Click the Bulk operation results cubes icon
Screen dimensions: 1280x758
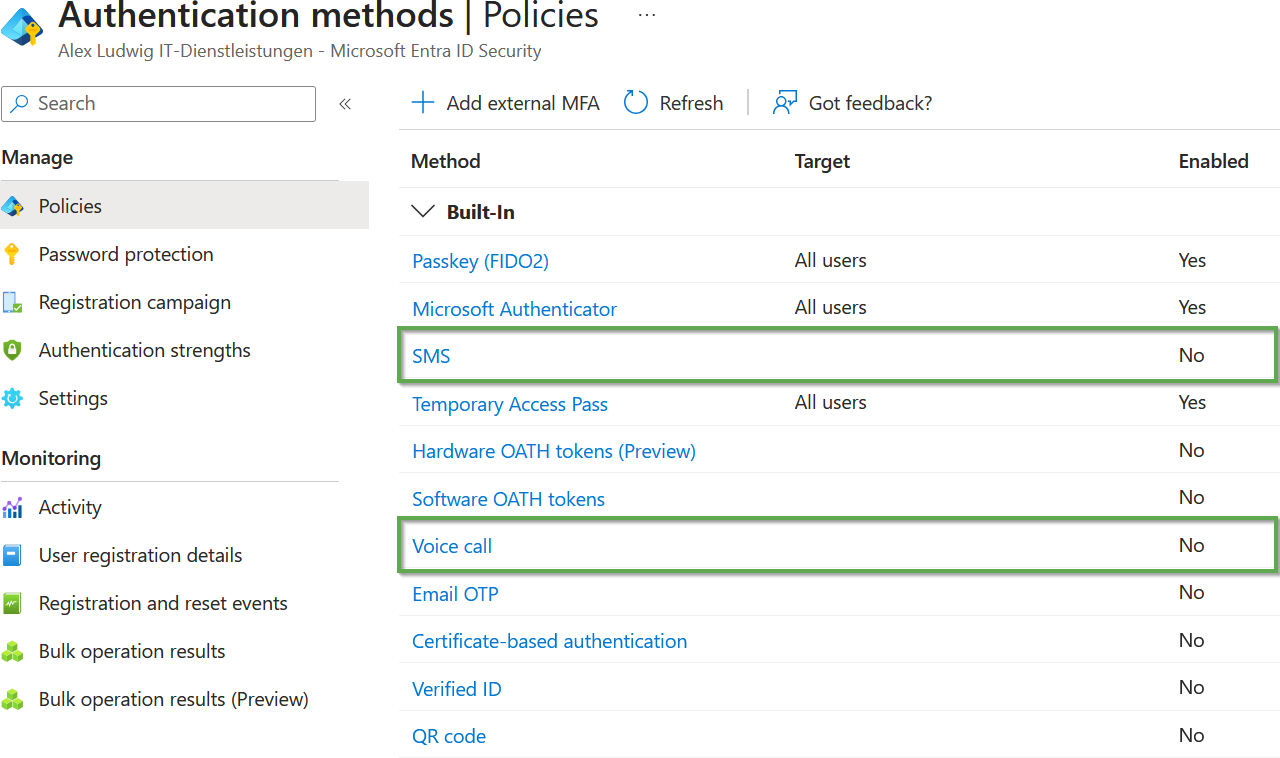(x=12, y=652)
